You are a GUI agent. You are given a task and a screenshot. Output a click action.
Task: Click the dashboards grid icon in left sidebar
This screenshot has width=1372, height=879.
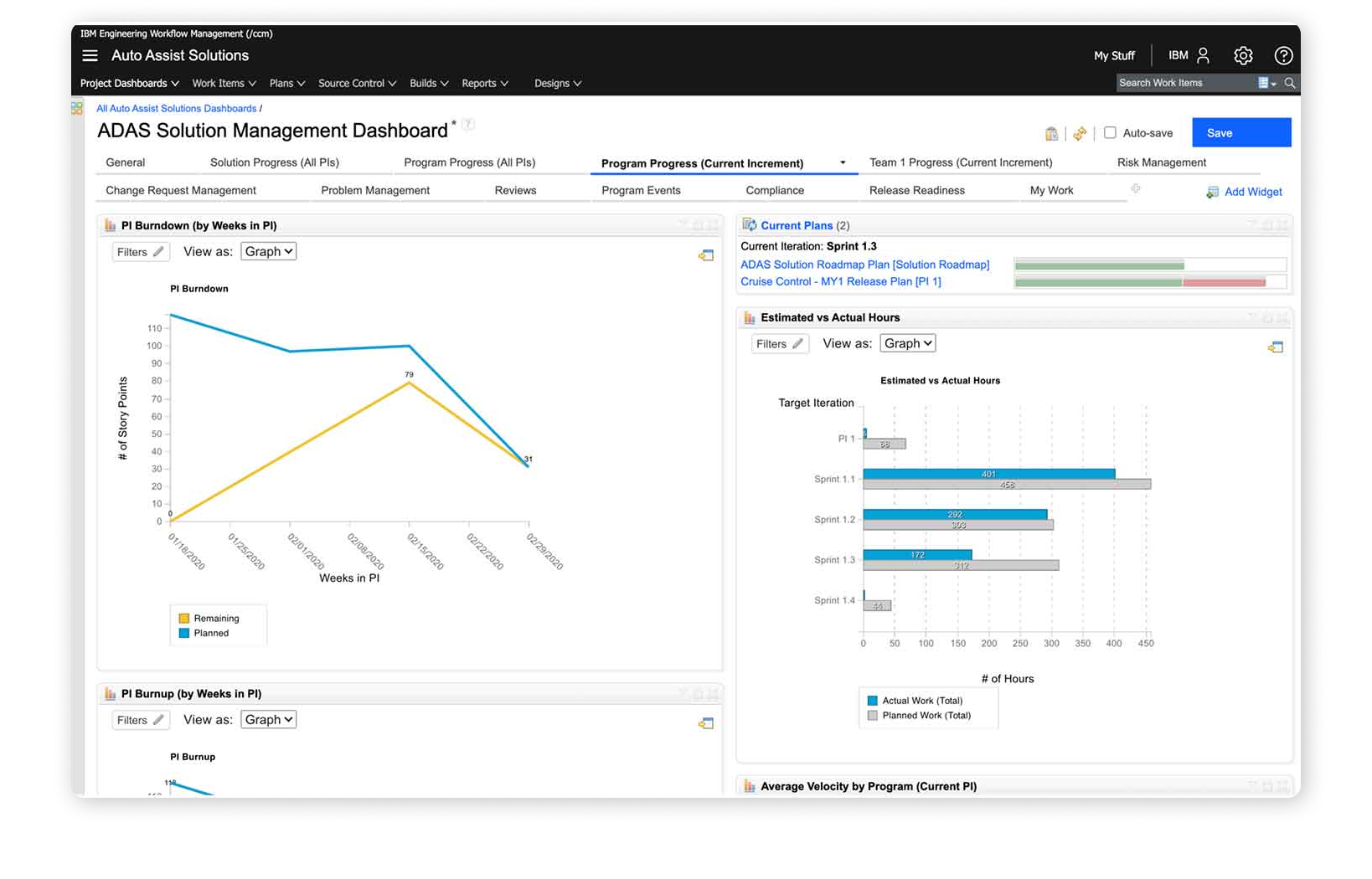pyautogui.click(x=77, y=108)
